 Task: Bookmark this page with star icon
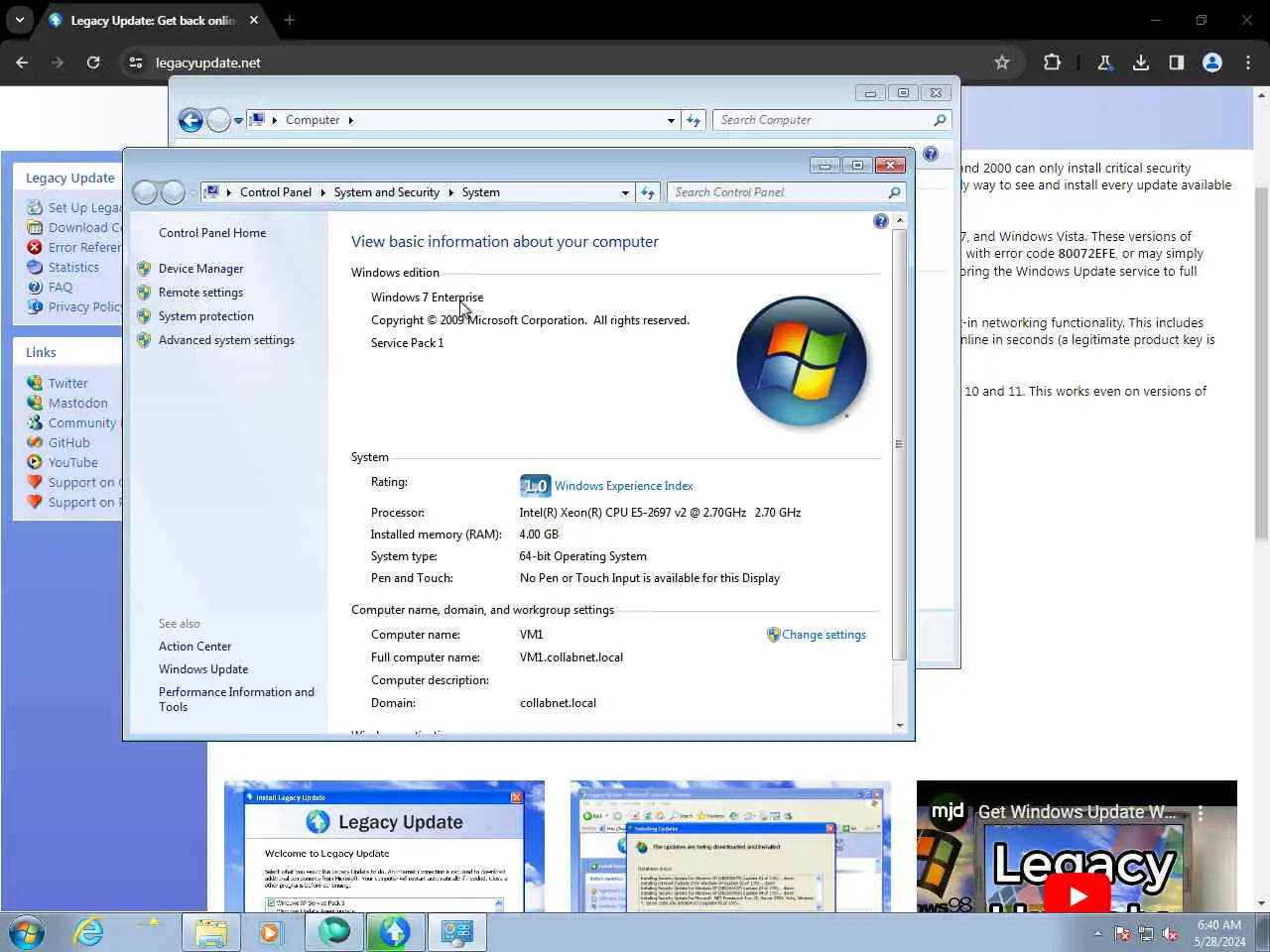[1002, 62]
